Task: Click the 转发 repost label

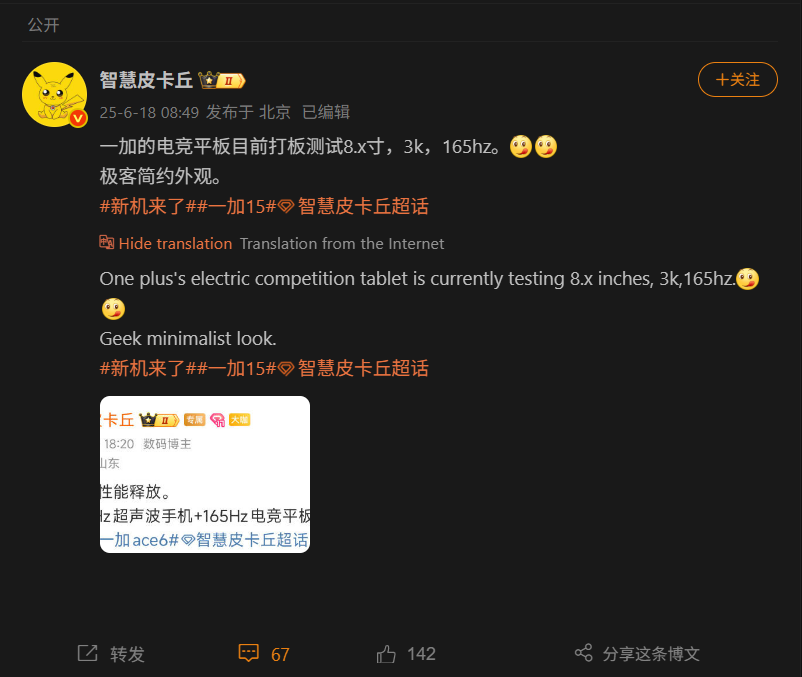Action: pos(127,654)
